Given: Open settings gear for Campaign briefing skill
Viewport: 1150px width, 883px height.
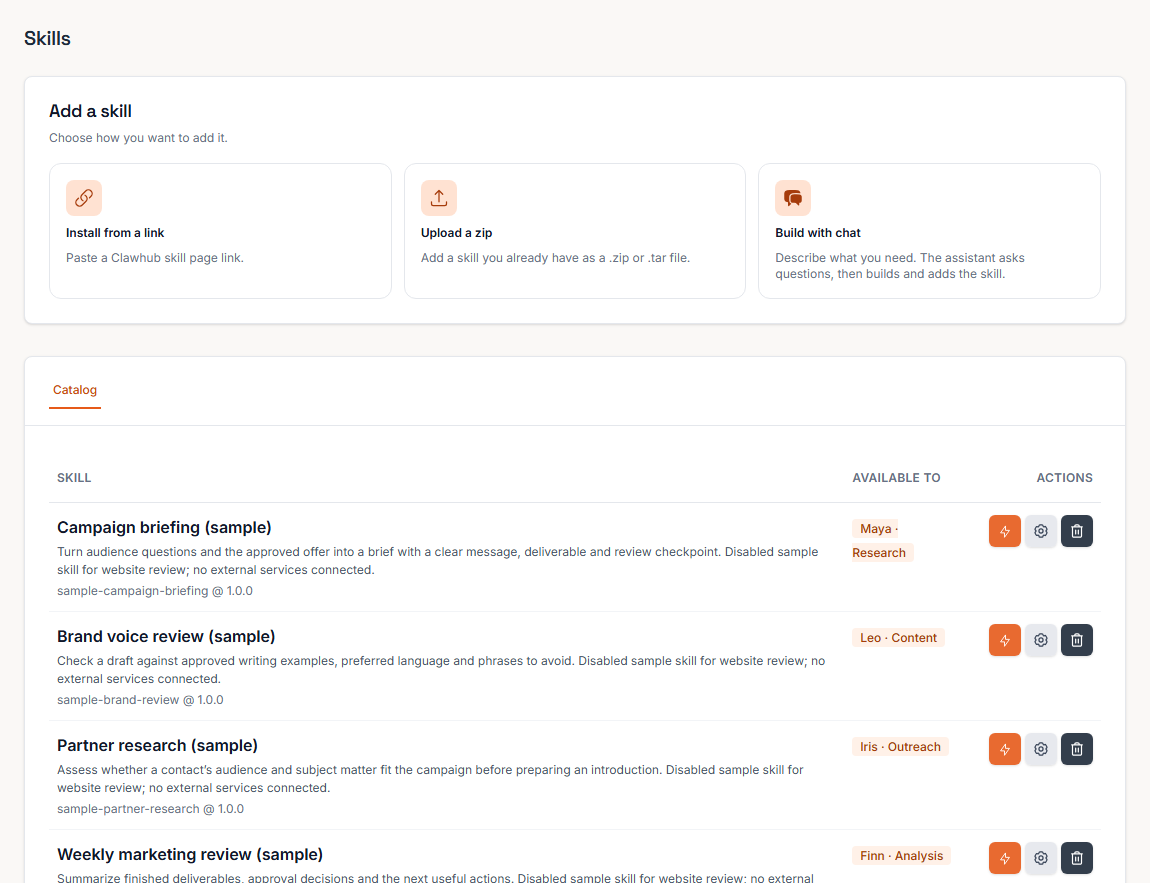Looking at the screenshot, I should [x=1041, y=531].
